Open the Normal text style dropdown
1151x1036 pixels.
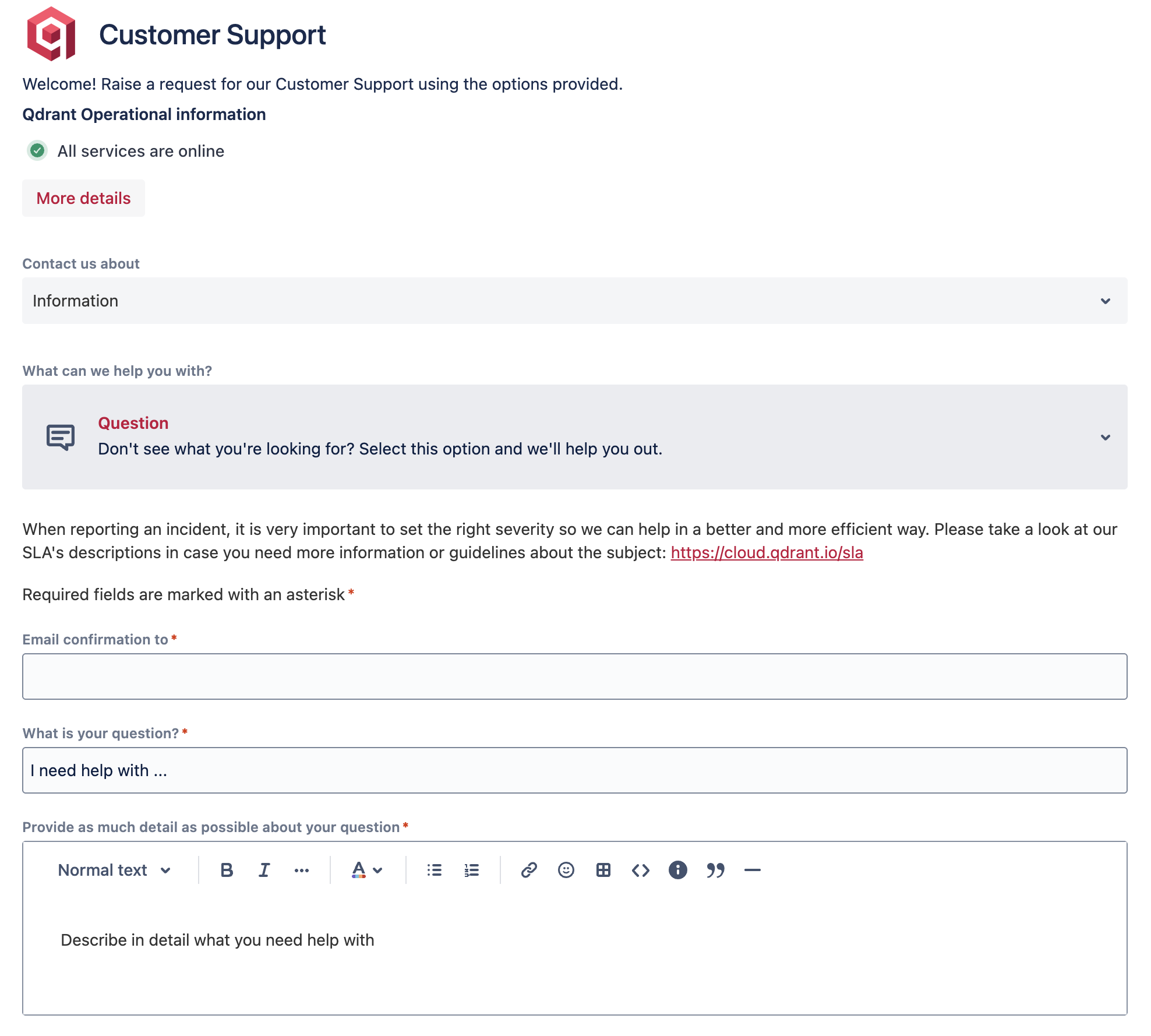[x=114, y=870]
